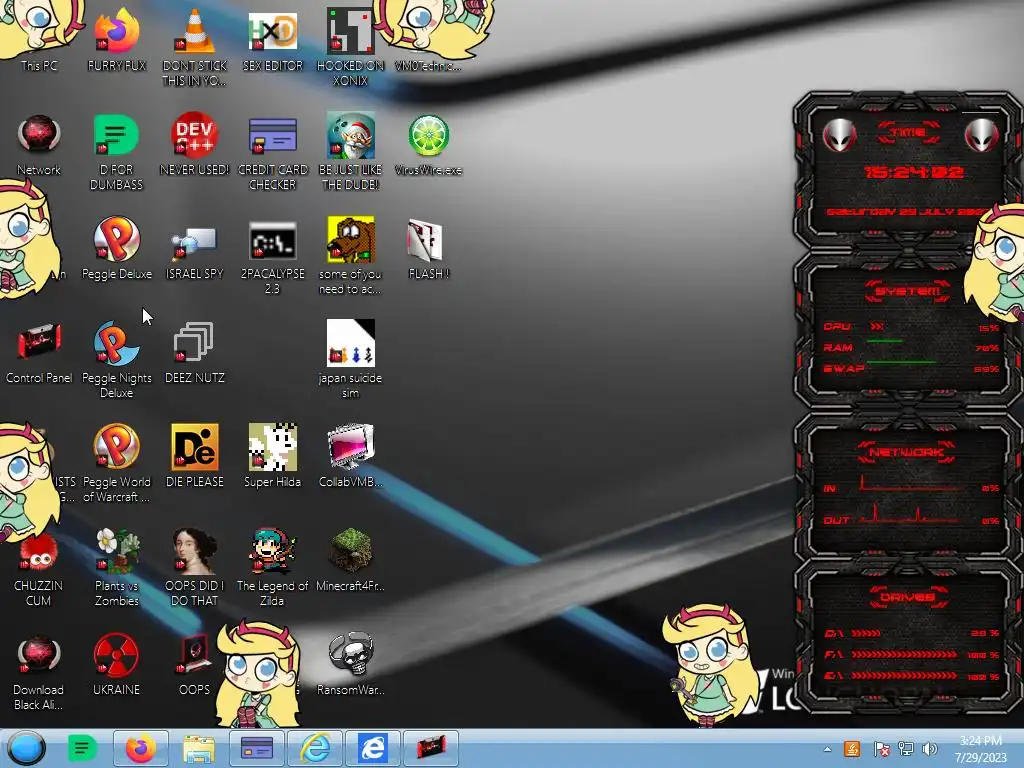Screen dimensions: 1024x768
Task: Select CREDIT CARD CHECKER icon
Action: click(272, 152)
